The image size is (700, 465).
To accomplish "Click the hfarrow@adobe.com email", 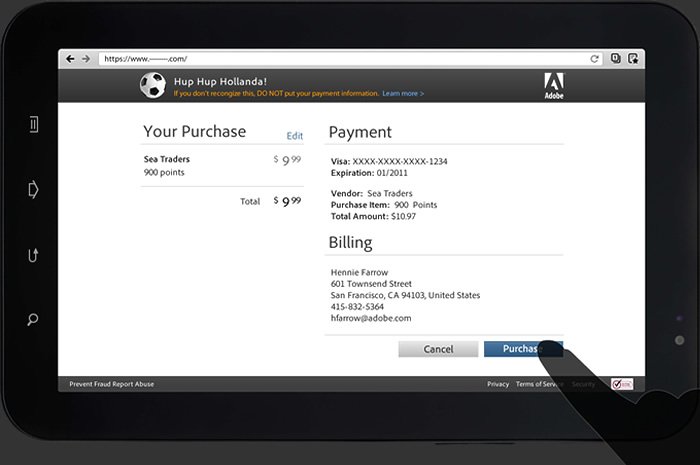I will click(x=371, y=318).
